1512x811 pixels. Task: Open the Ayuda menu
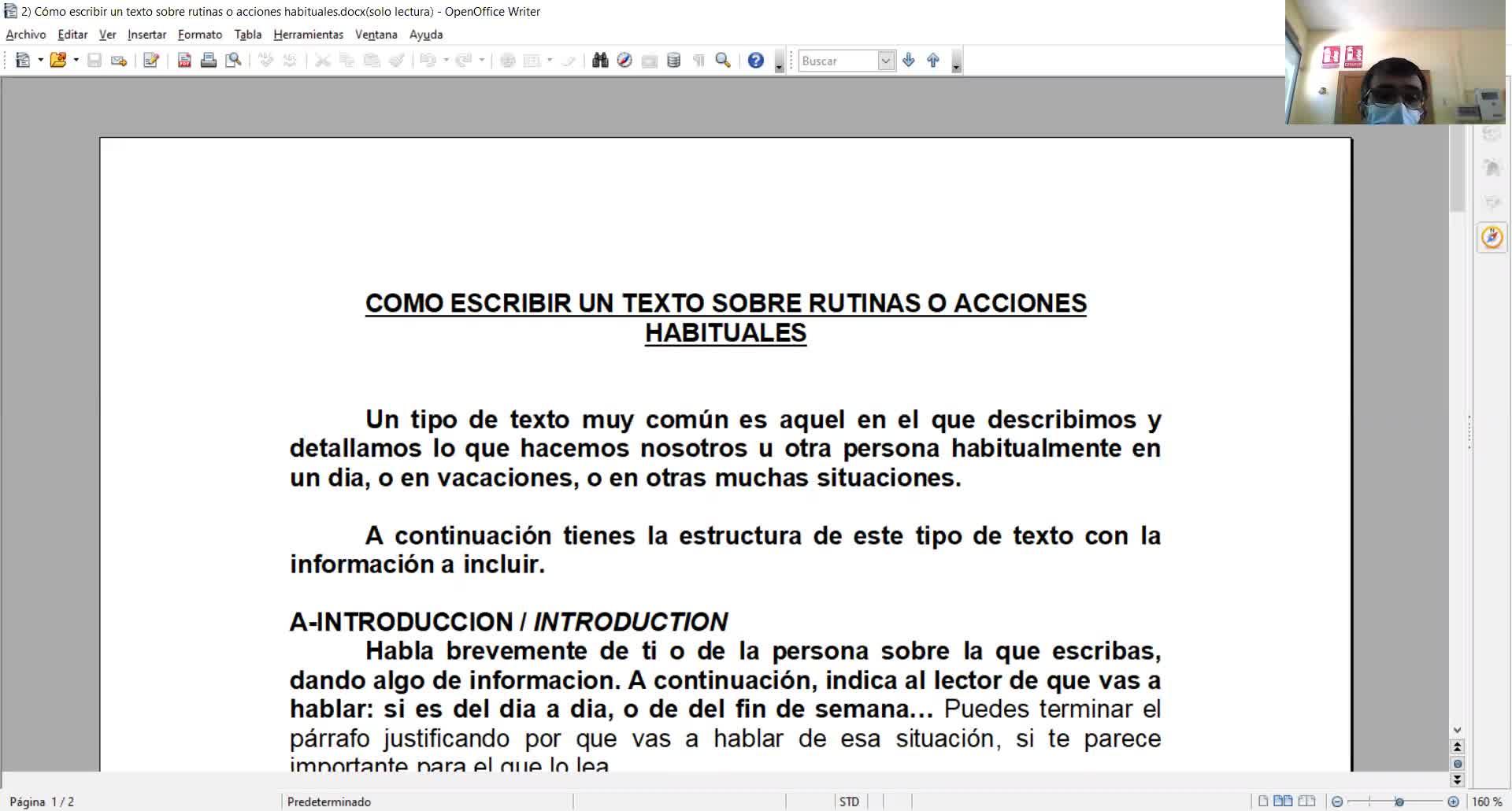[x=426, y=35]
